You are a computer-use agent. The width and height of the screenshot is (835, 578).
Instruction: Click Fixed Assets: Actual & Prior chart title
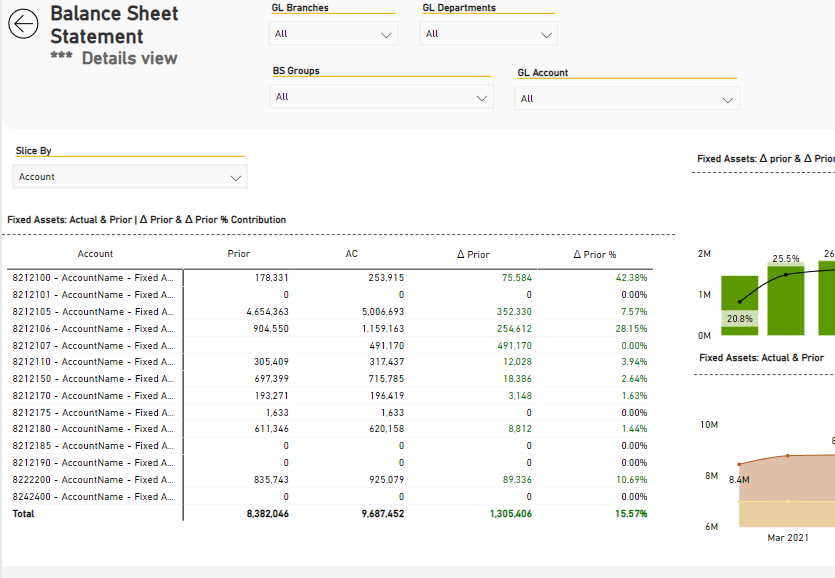(762, 358)
